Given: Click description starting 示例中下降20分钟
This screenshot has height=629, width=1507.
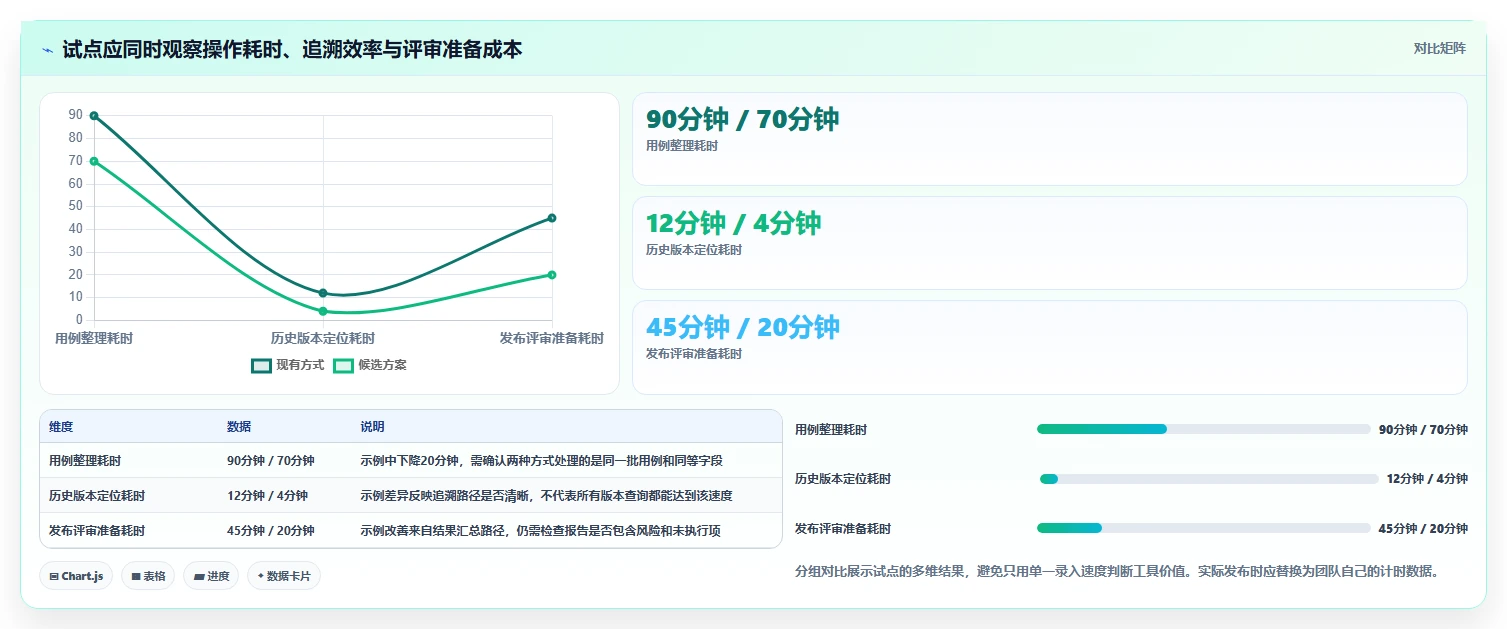Looking at the screenshot, I should point(541,461).
